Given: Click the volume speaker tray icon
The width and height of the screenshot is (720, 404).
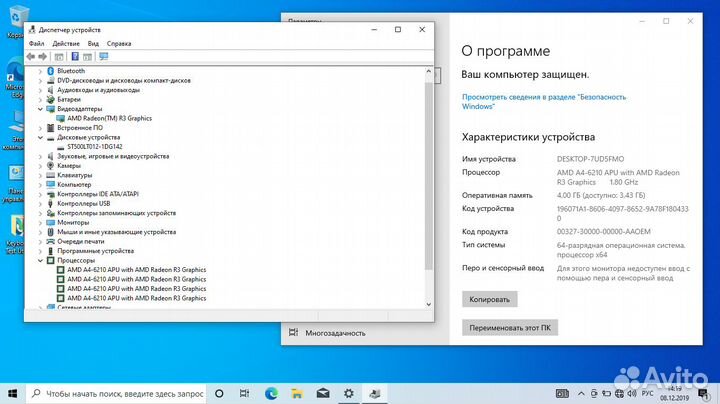Looking at the screenshot, I should pyautogui.click(x=632, y=393).
